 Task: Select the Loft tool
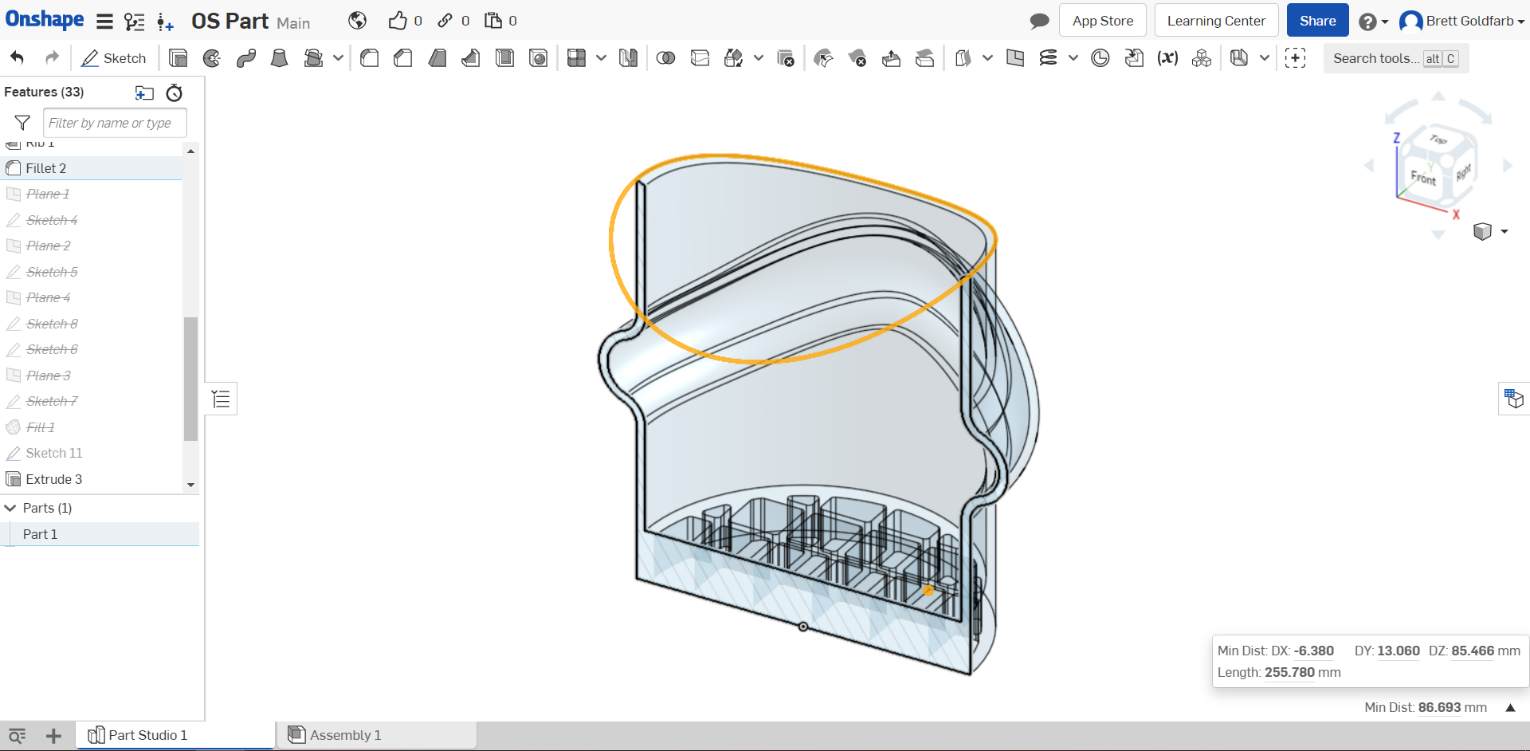click(280, 57)
